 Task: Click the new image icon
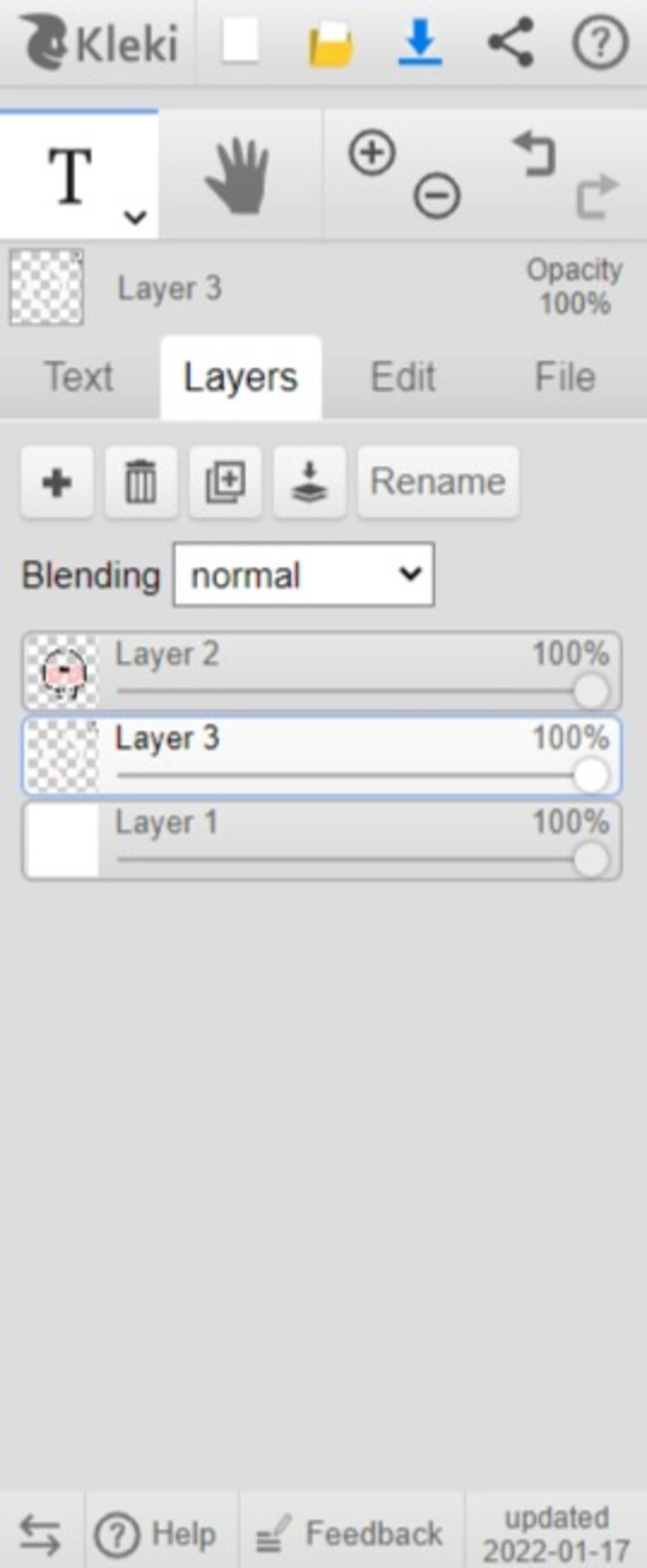tap(240, 41)
